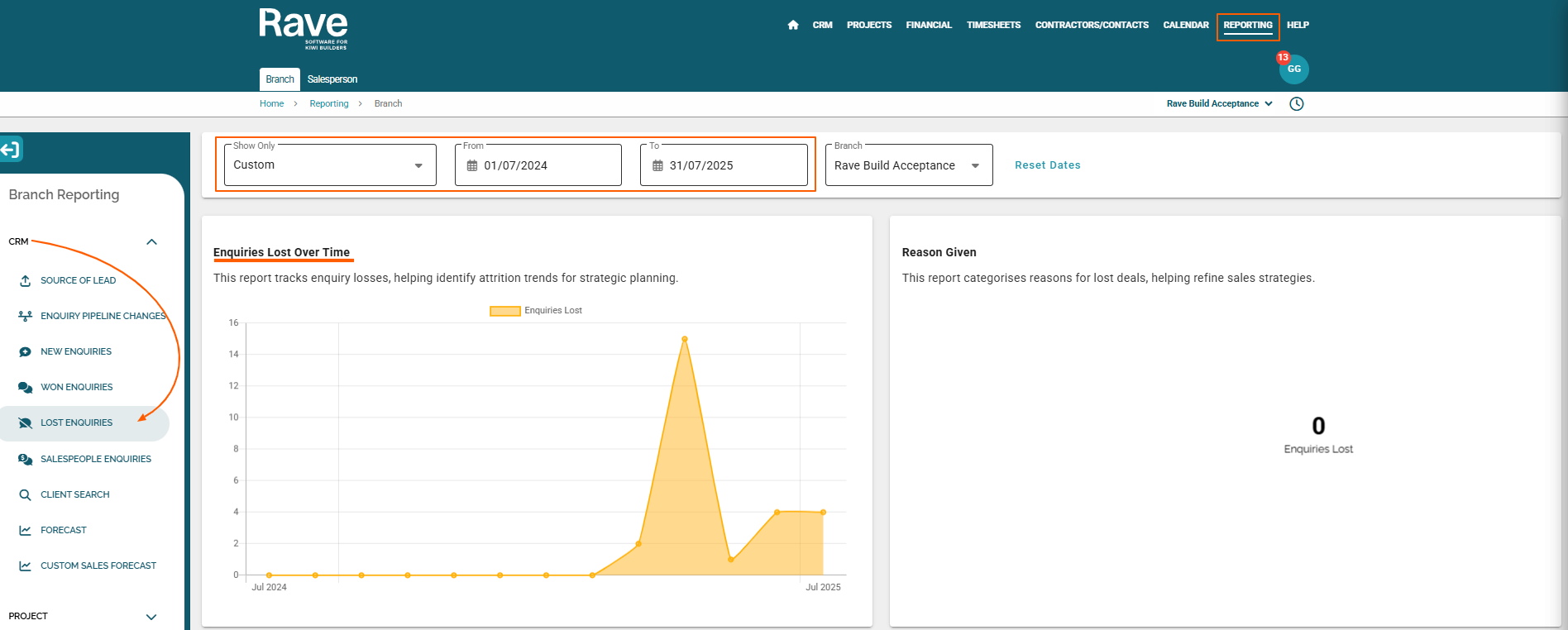The width and height of the screenshot is (1568, 630).
Task: Click the Branch Reporting sidebar title
Action: click(64, 195)
